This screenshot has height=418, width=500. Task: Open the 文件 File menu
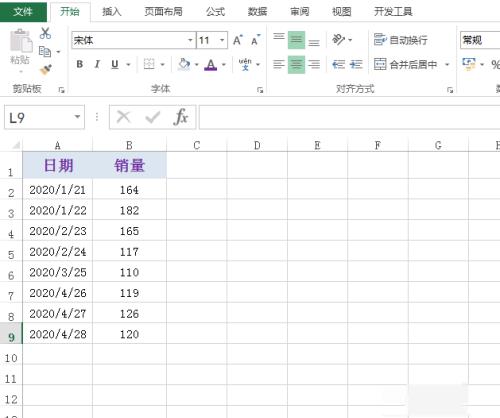[23, 11]
